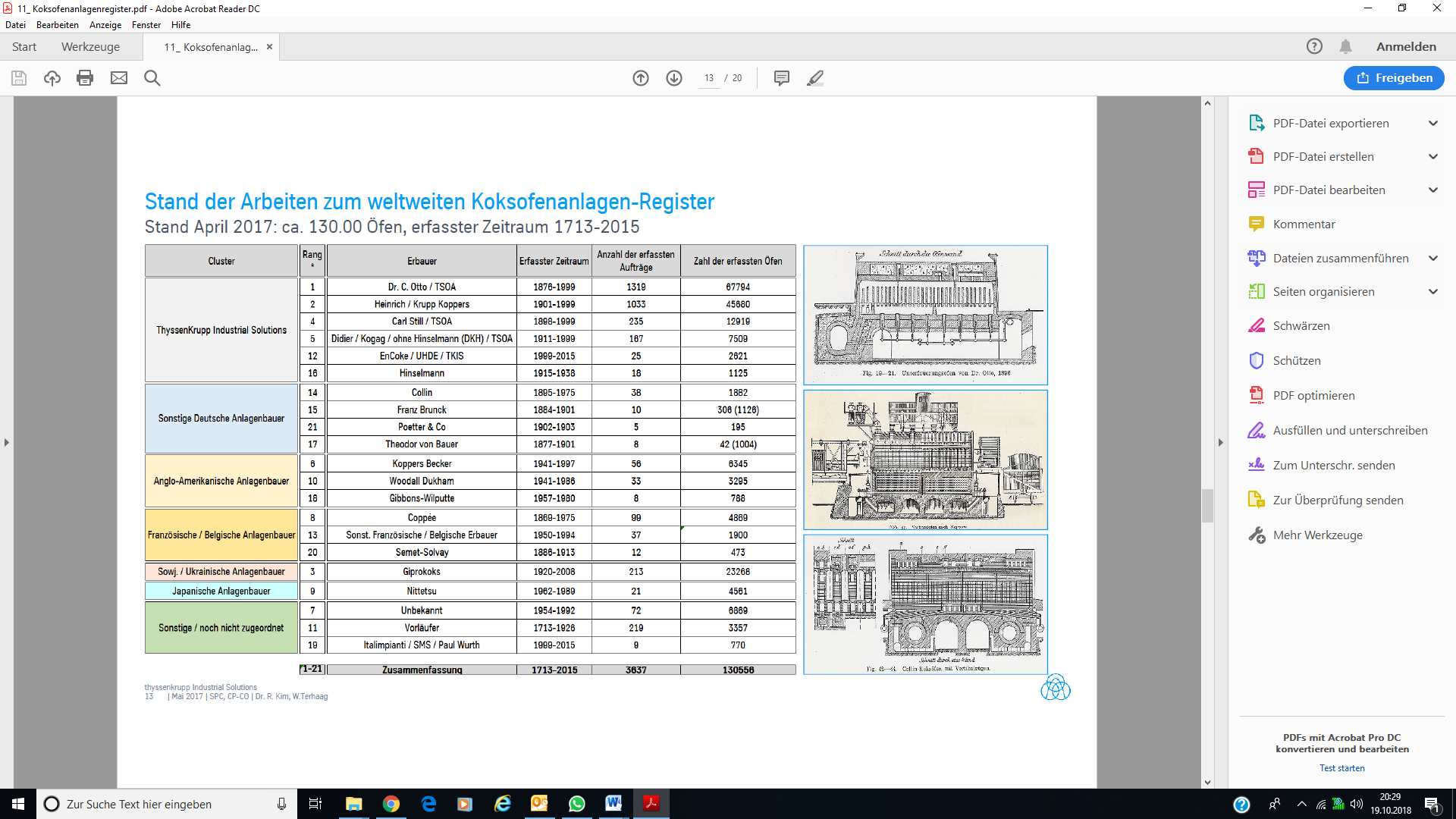1456x819 pixels.
Task: Expand PDF-Datei exportieren chevron
Action: click(1433, 123)
